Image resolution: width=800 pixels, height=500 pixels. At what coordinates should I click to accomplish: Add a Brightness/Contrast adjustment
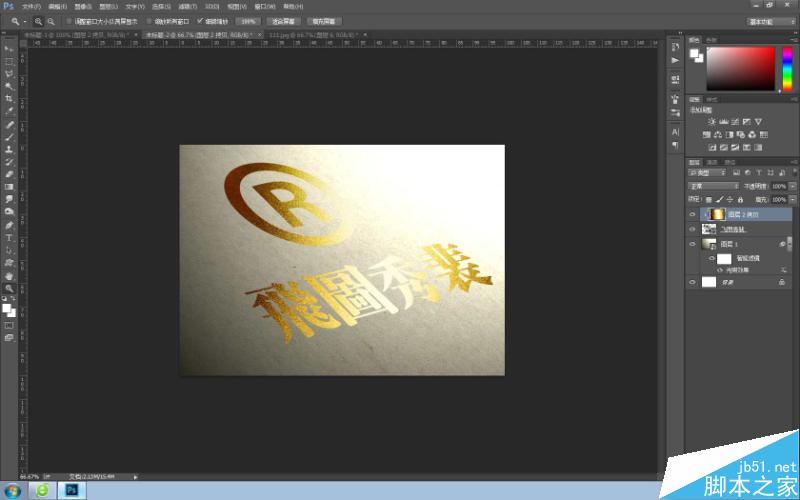tap(712, 121)
